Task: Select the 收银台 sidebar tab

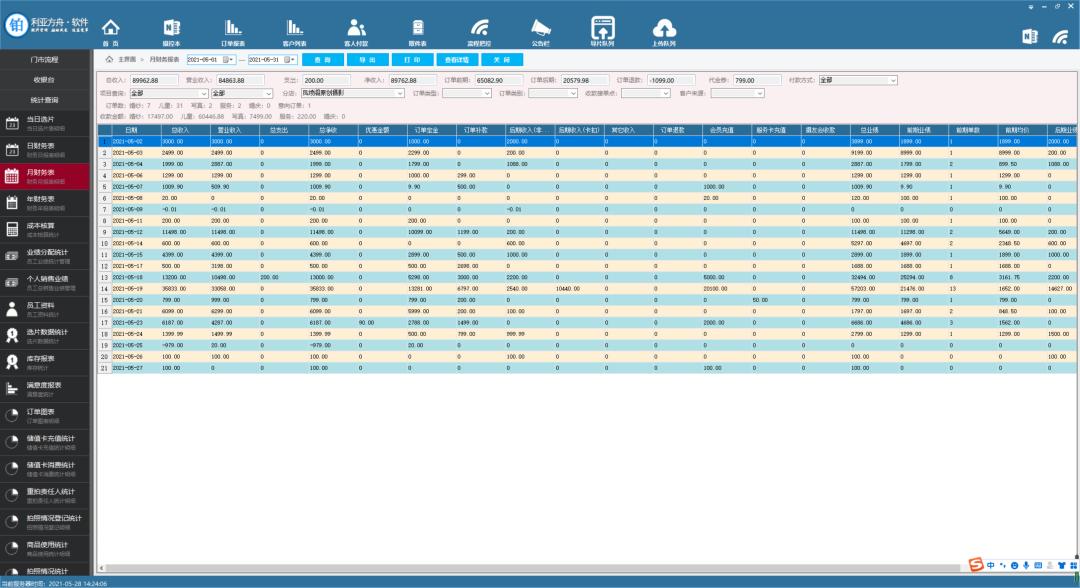Action: (x=45, y=80)
